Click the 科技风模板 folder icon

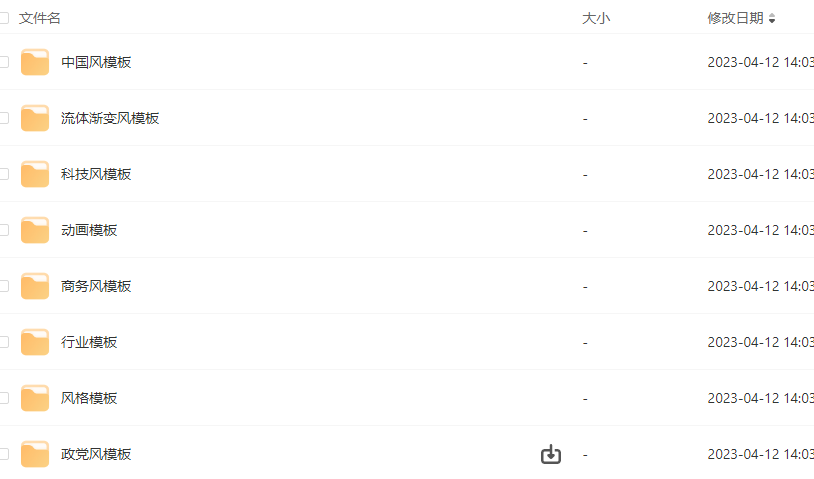click(x=35, y=174)
